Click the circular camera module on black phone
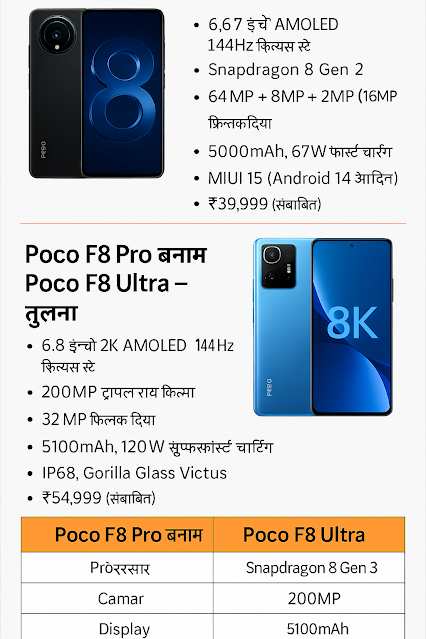Viewport: 426px width, 639px height. tap(57, 35)
